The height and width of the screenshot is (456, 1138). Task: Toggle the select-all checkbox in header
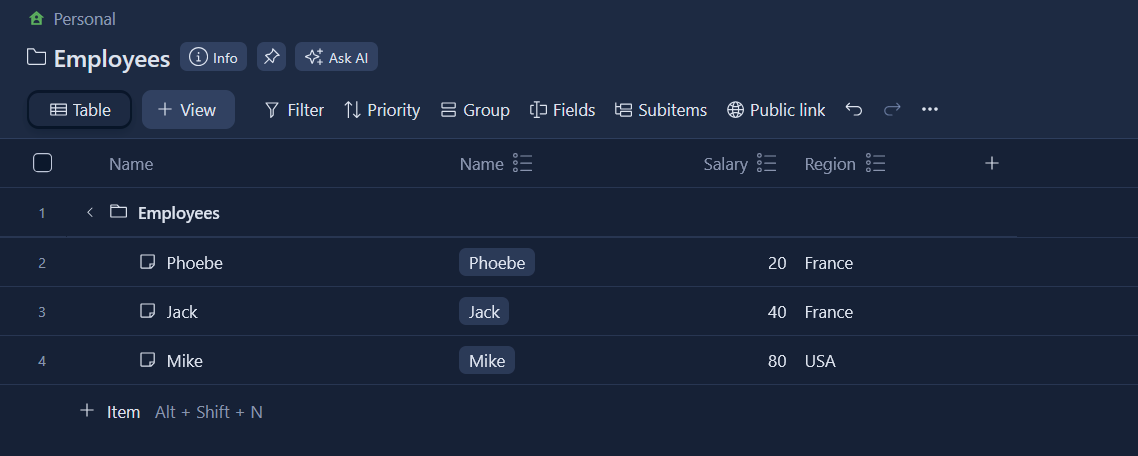[x=43, y=163]
